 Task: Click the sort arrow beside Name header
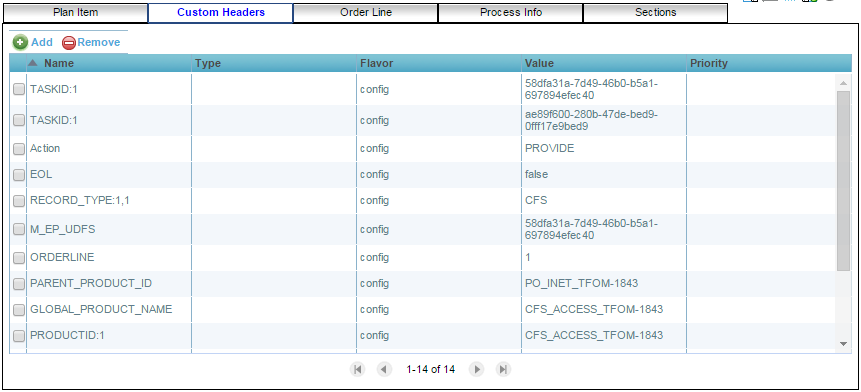pos(33,63)
